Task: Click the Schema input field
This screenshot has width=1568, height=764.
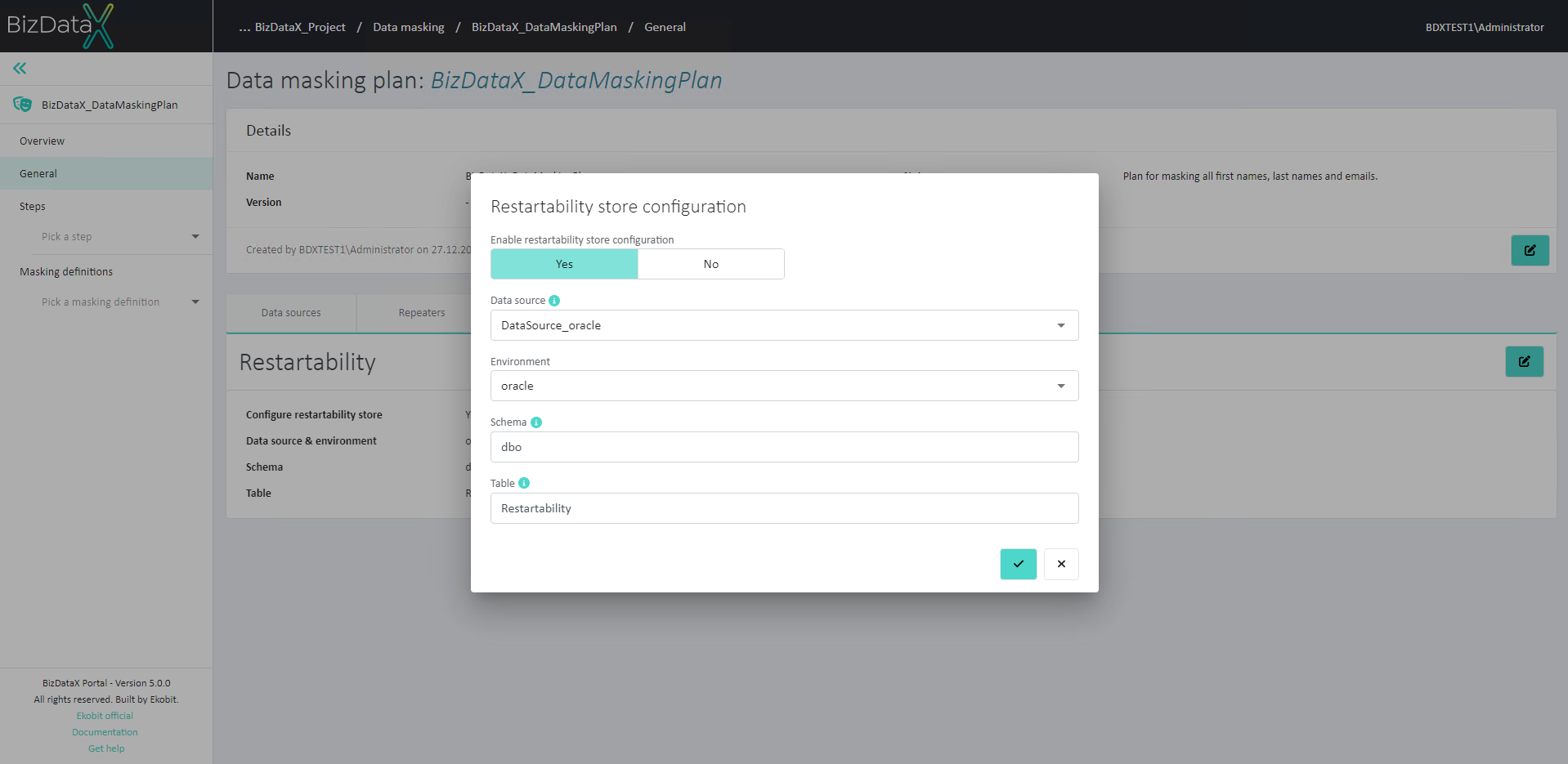Action: click(x=785, y=447)
